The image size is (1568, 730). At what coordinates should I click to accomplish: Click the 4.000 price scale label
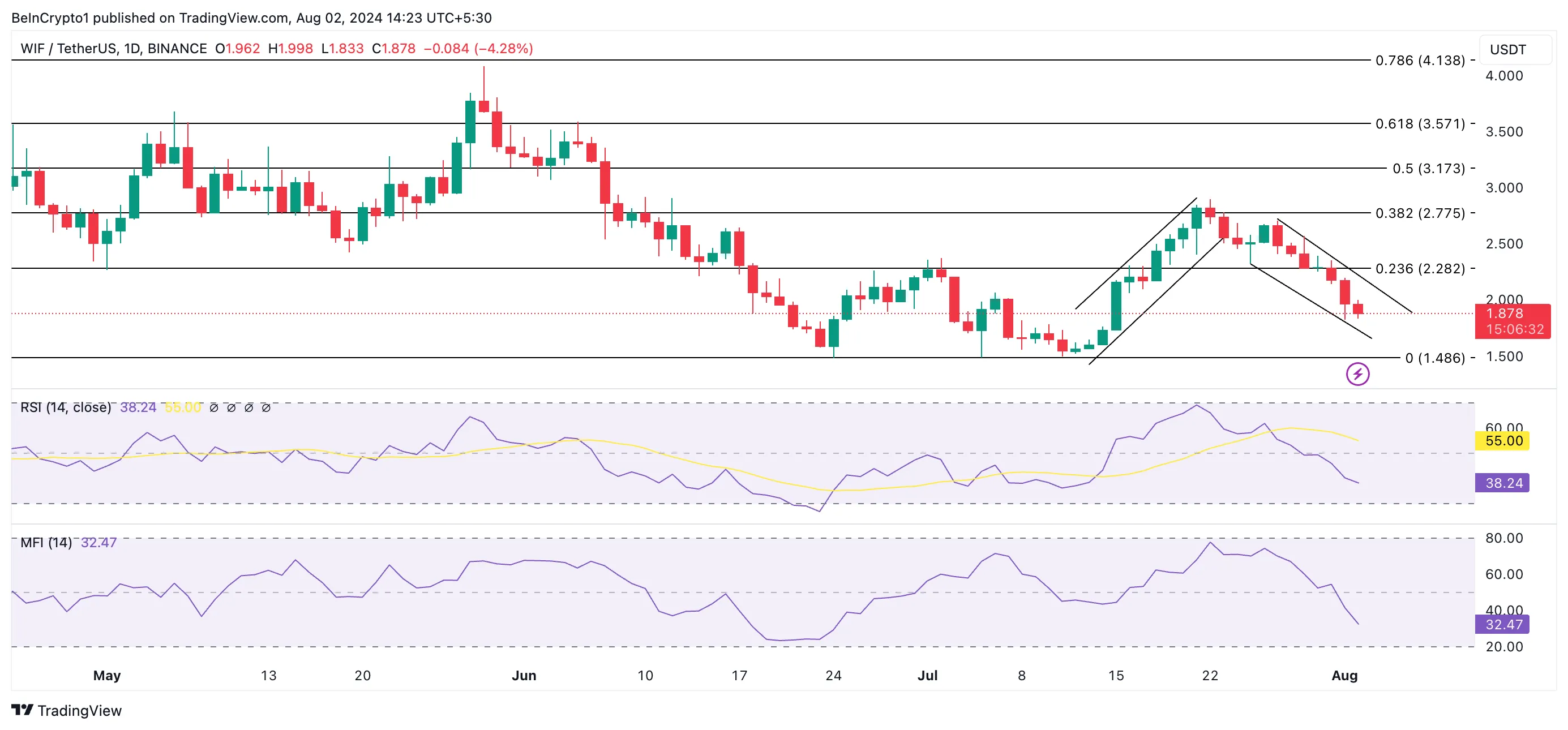coord(1503,75)
